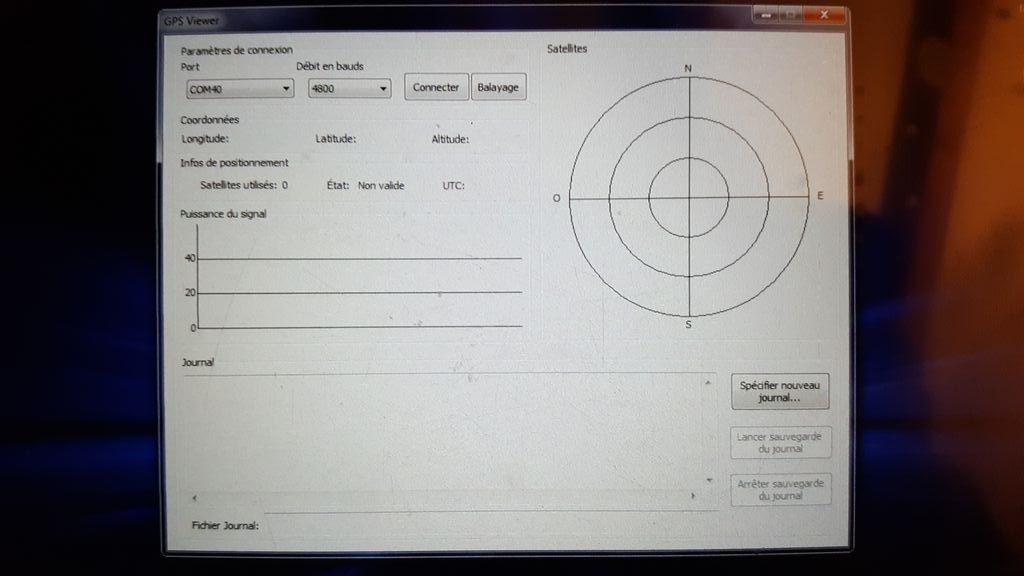The width and height of the screenshot is (1024, 576).
Task: Click the GPS Viewer title bar text
Action: 191,21
